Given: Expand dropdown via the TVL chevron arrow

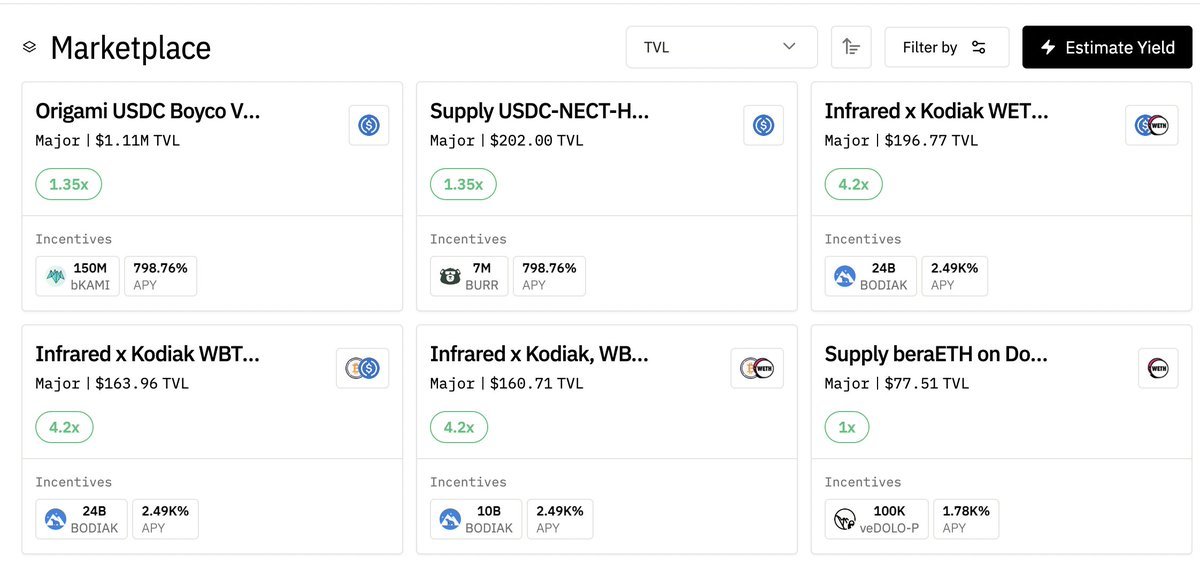Looking at the screenshot, I should click(x=790, y=47).
